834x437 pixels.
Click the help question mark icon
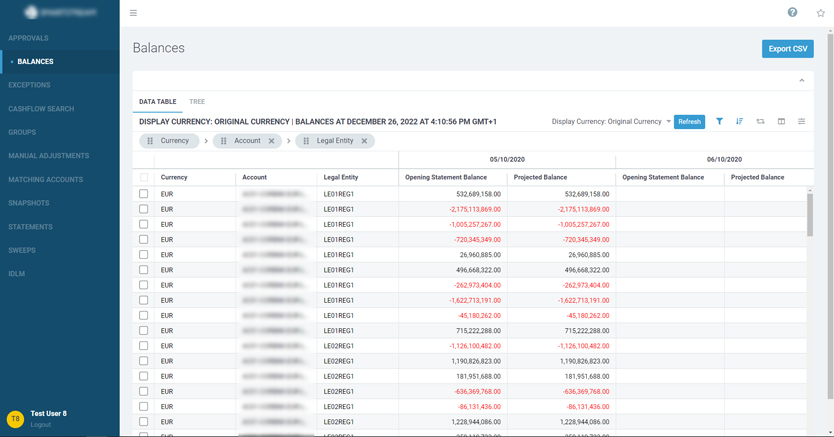(792, 12)
